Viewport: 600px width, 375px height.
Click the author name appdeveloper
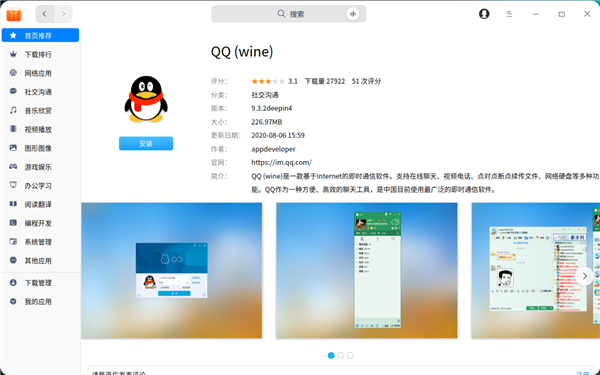pos(273,149)
